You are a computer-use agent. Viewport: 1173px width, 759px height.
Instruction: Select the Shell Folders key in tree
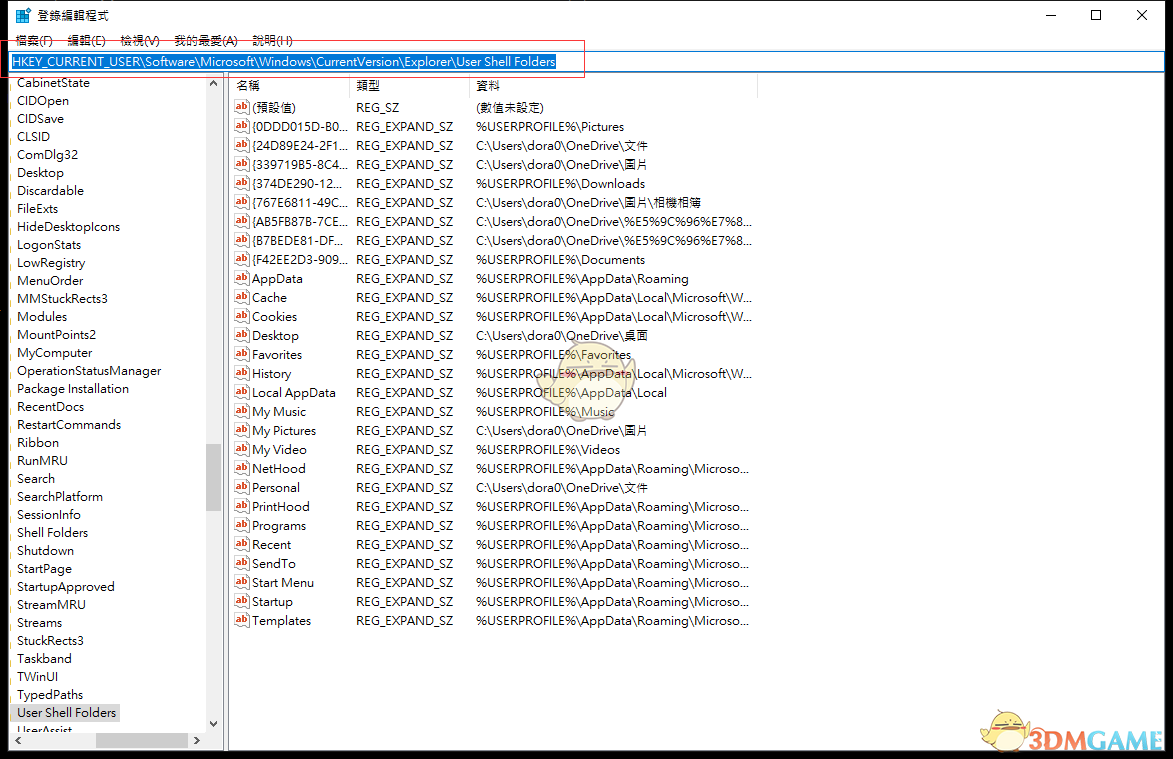click(x=52, y=533)
